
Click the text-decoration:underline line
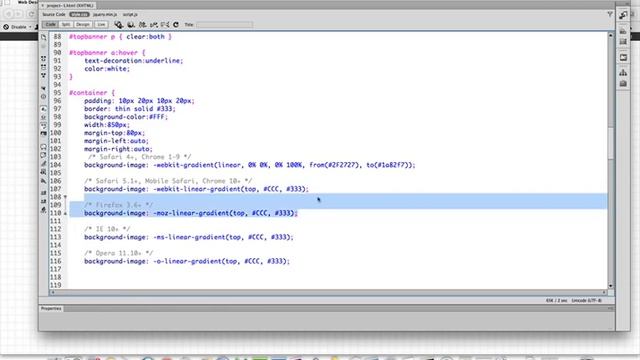134,61
